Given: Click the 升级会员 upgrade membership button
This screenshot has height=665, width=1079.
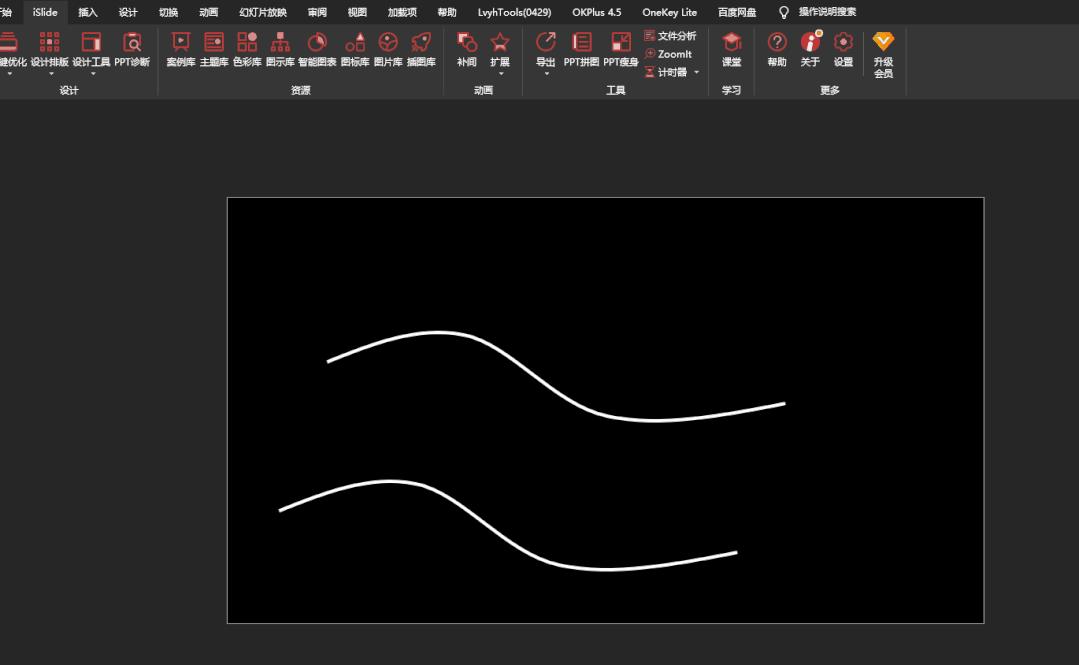Looking at the screenshot, I should [883, 53].
